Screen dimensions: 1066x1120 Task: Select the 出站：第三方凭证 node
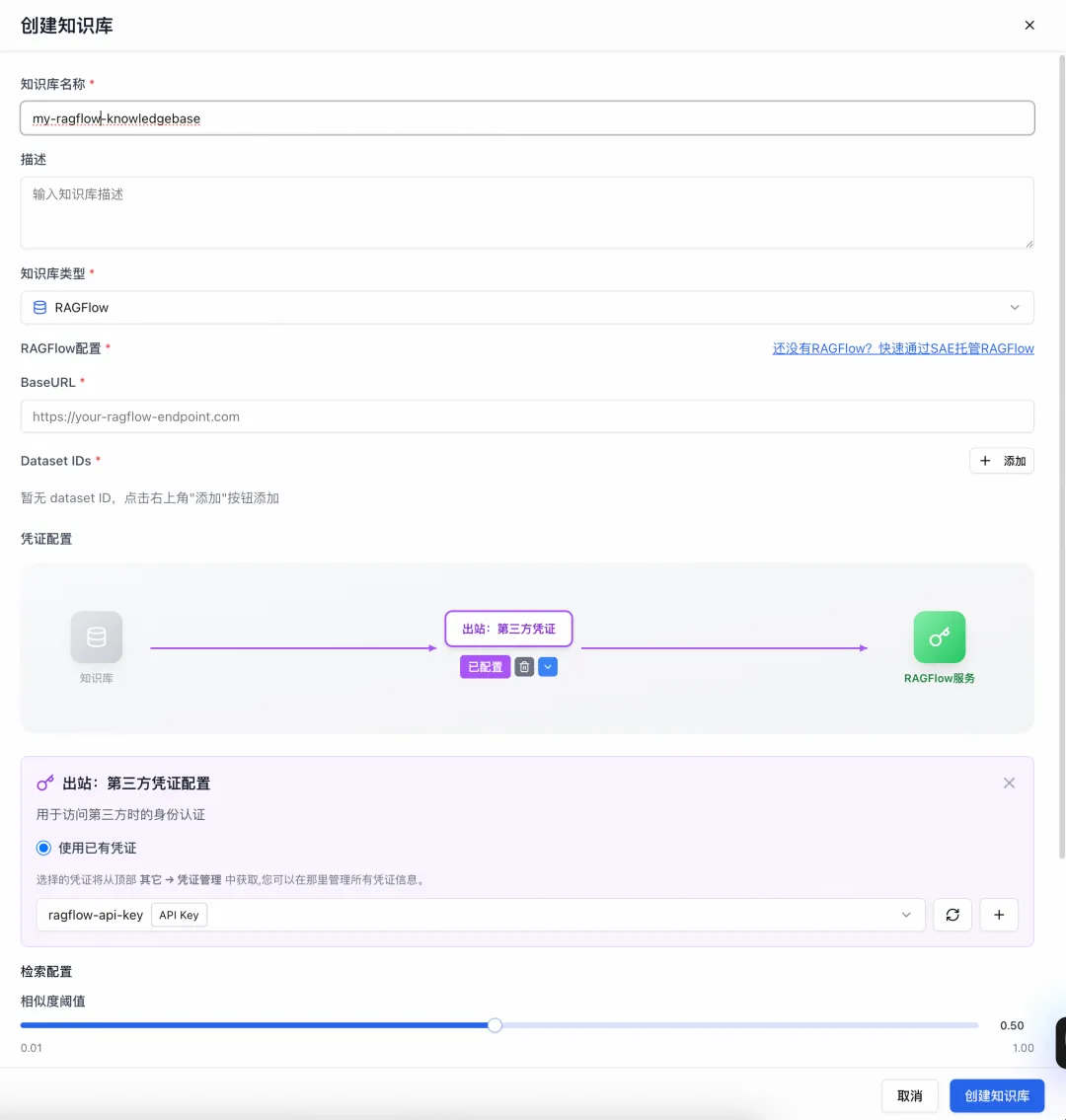pyautogui.click(x=508, y=629)
